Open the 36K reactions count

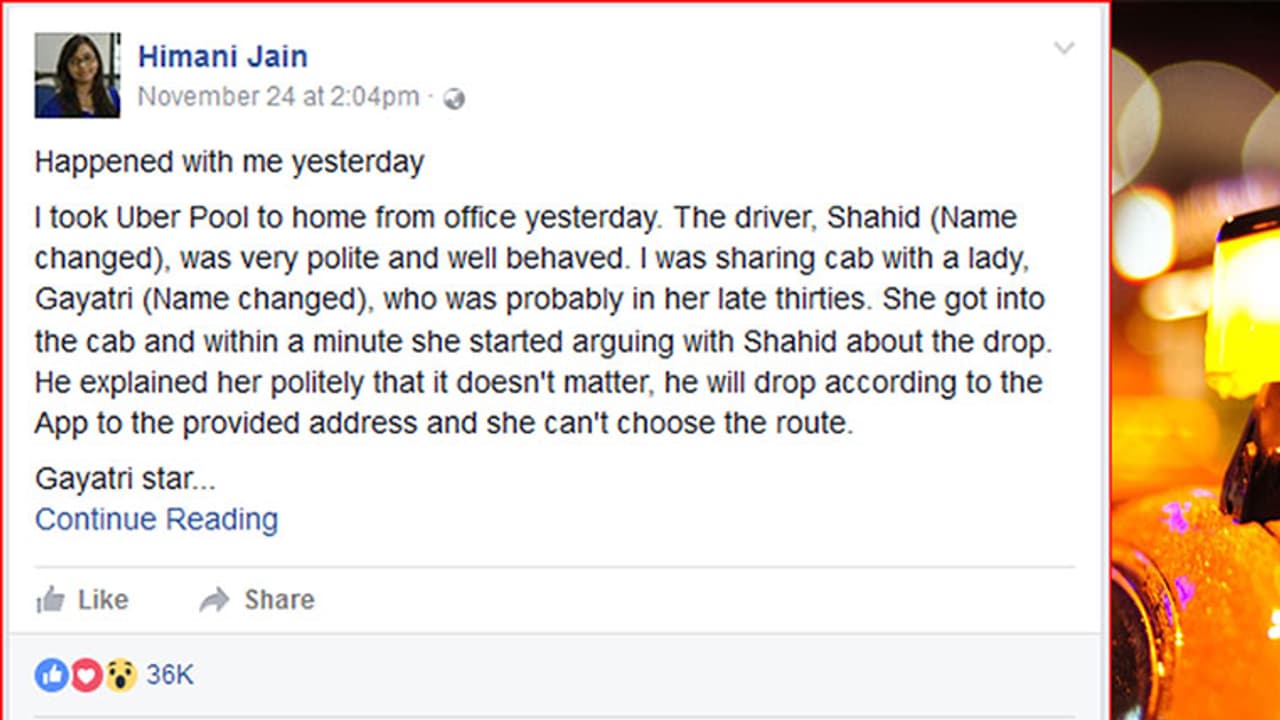169,675
